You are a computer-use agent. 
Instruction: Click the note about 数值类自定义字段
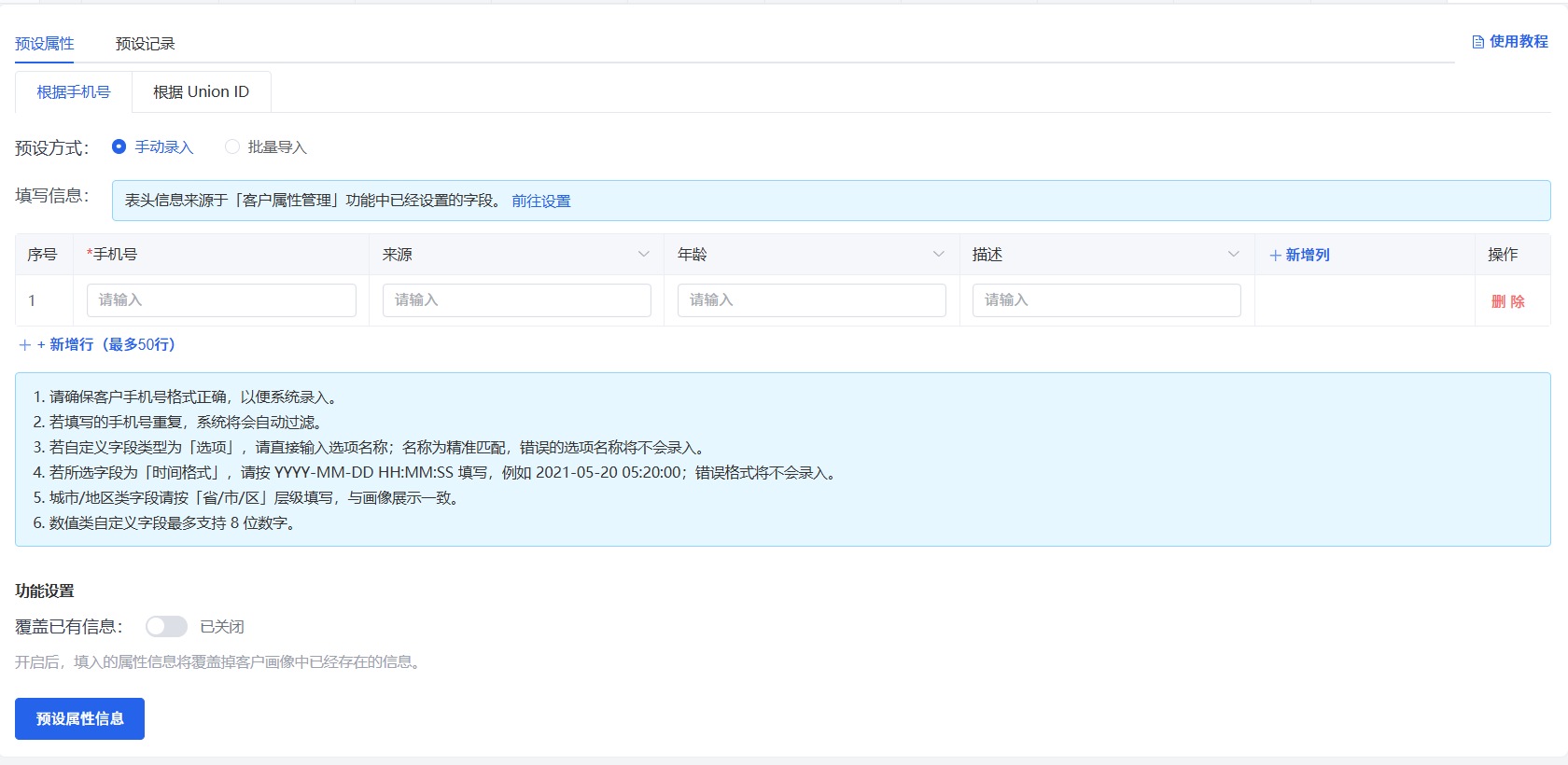[165, 523]
